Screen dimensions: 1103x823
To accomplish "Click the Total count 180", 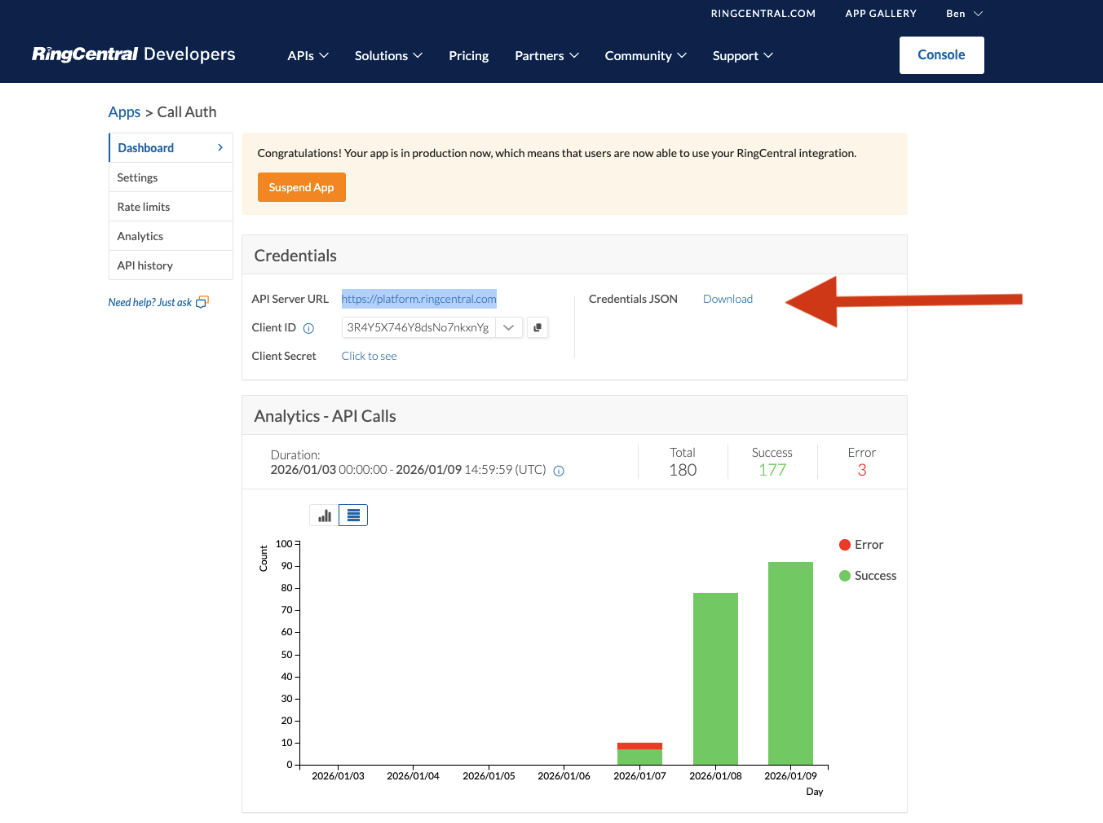I will pos(682,470).
